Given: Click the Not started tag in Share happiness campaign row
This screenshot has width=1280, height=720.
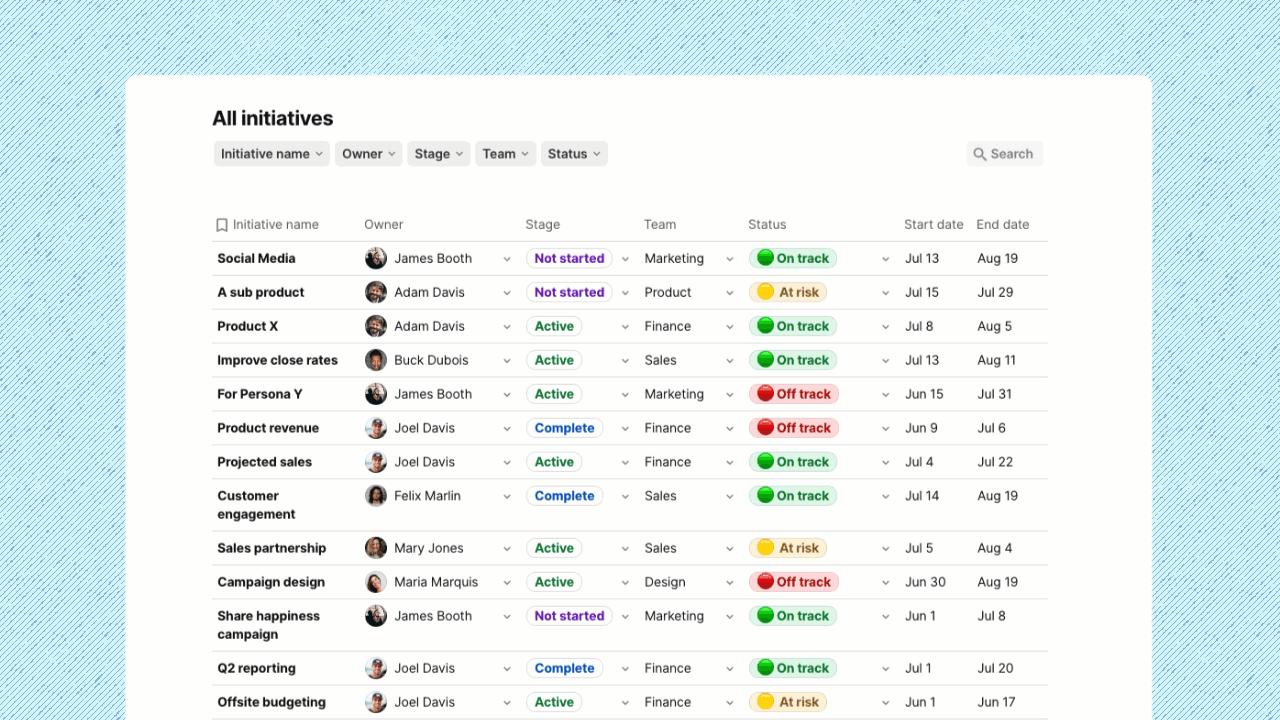Looking at the screenshot, I should click(x=569, y=616).
